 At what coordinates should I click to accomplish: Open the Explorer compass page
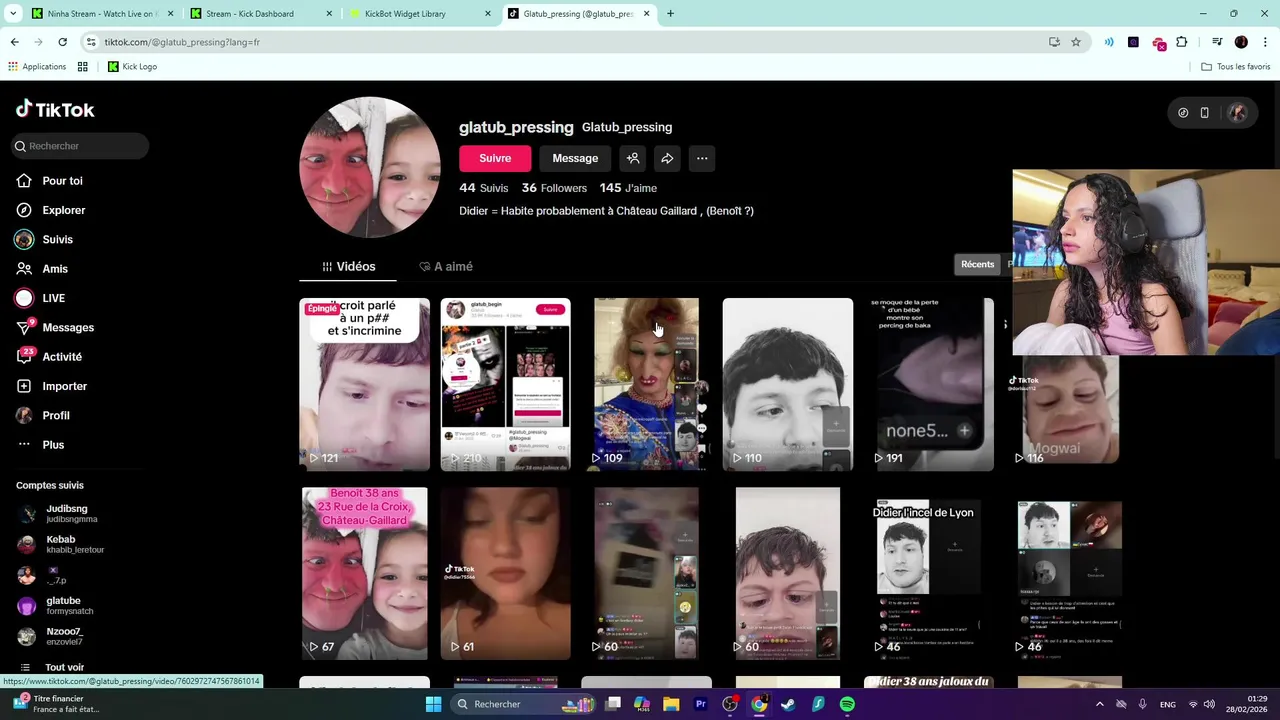[51, 210]
